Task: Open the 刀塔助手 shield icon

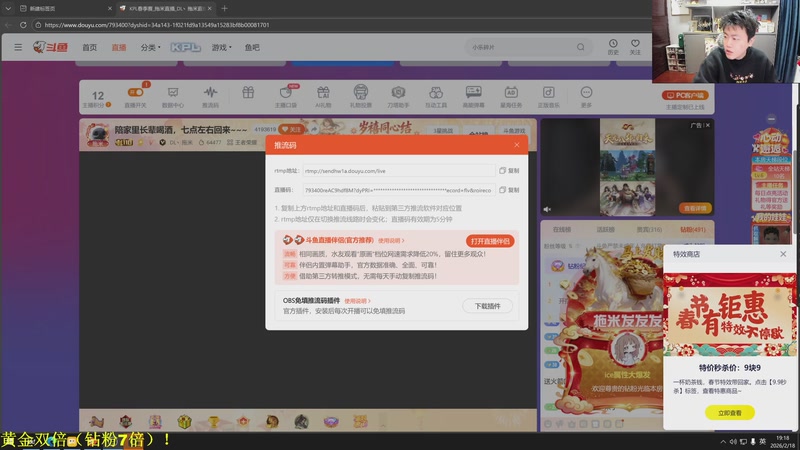Action: tap(398, 97)
